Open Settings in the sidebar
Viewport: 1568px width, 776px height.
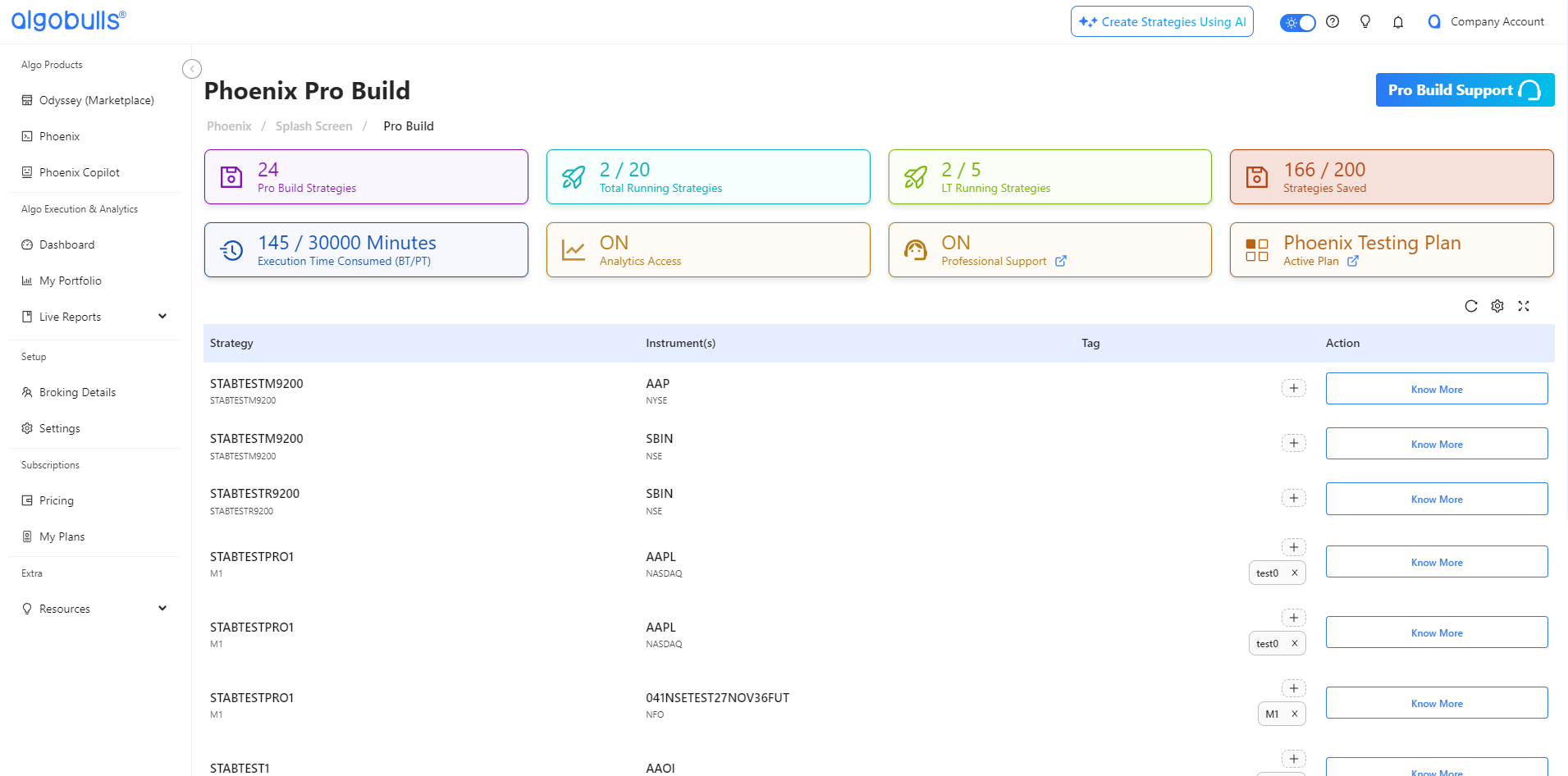51,428
